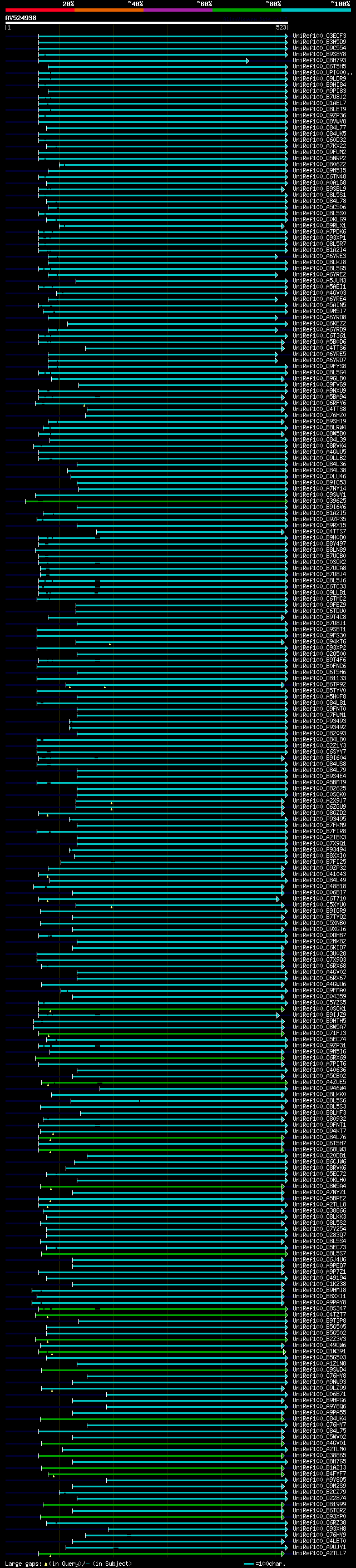Select the UniRef100_B9RLX1 entry

[319, 225]
